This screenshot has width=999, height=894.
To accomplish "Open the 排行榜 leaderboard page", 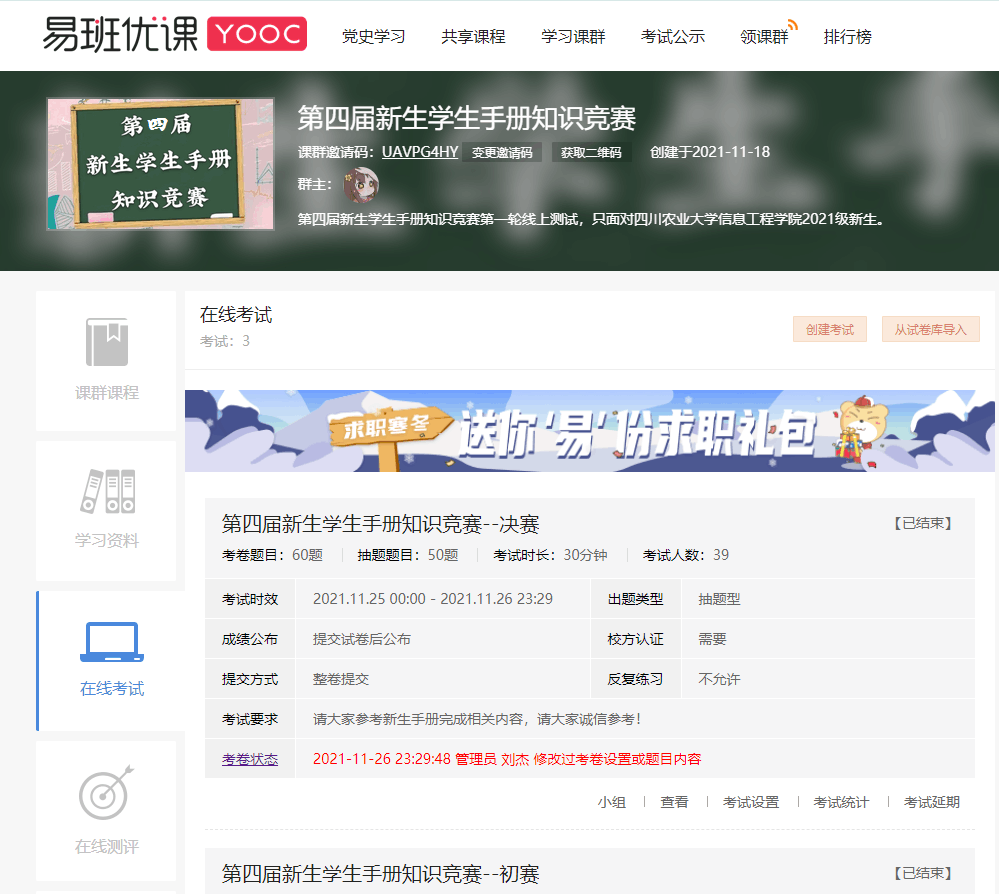I will pos(847,37).
